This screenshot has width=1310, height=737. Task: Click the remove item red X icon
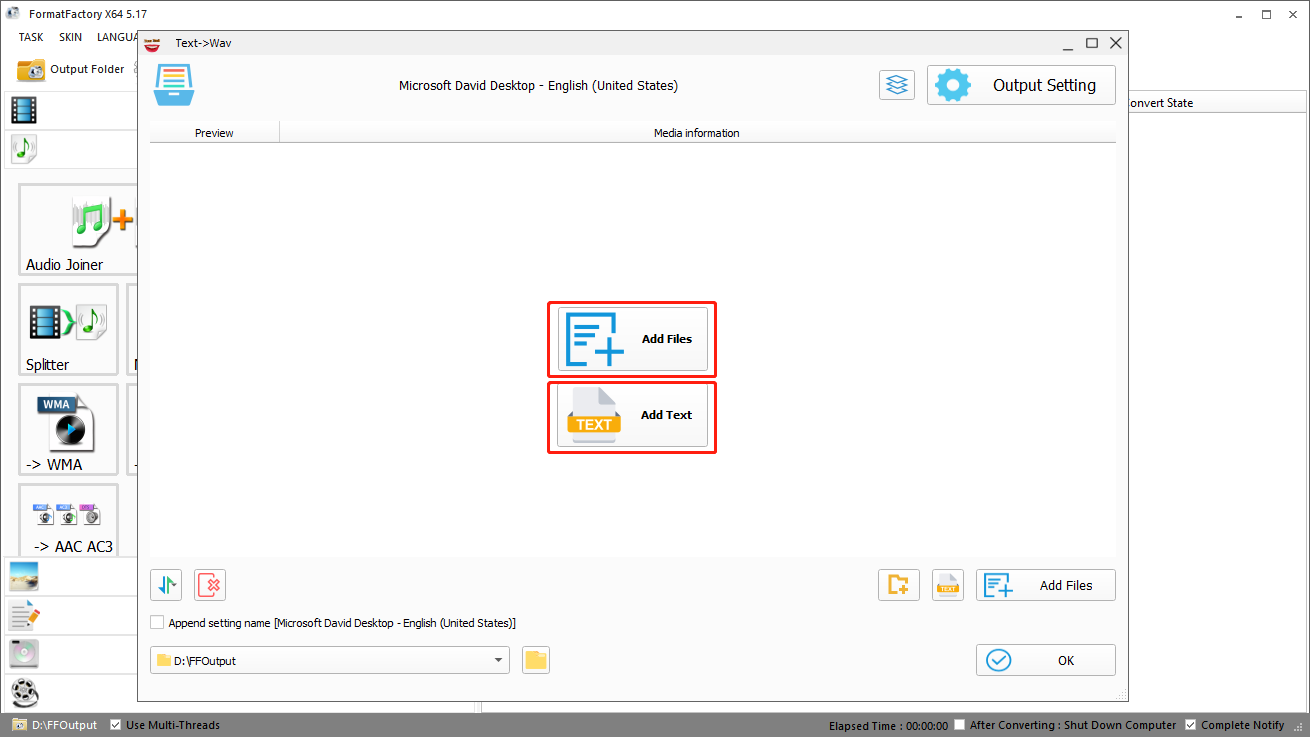tap(210, 585)
